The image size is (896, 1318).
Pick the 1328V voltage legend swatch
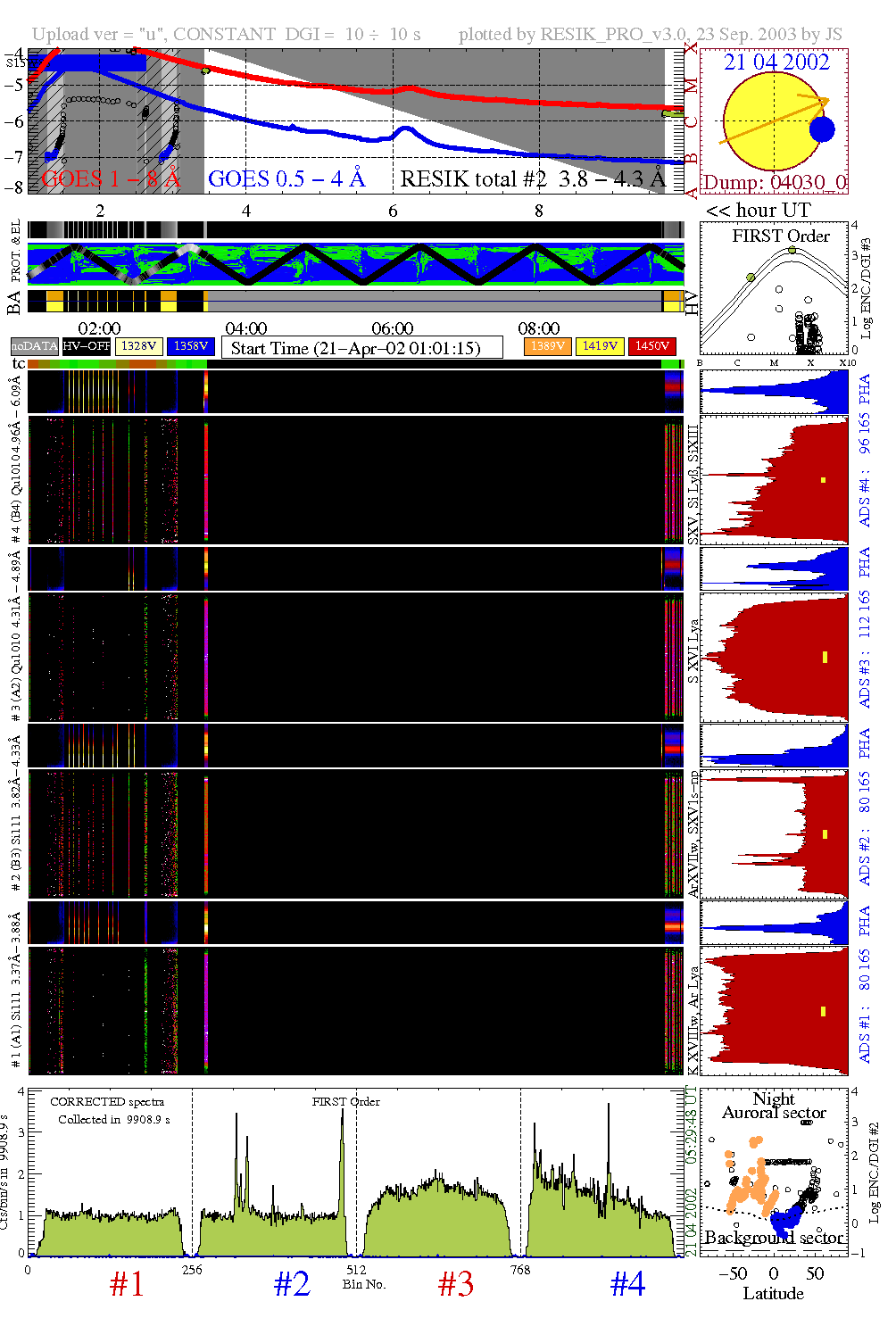(x=139, y=346)
